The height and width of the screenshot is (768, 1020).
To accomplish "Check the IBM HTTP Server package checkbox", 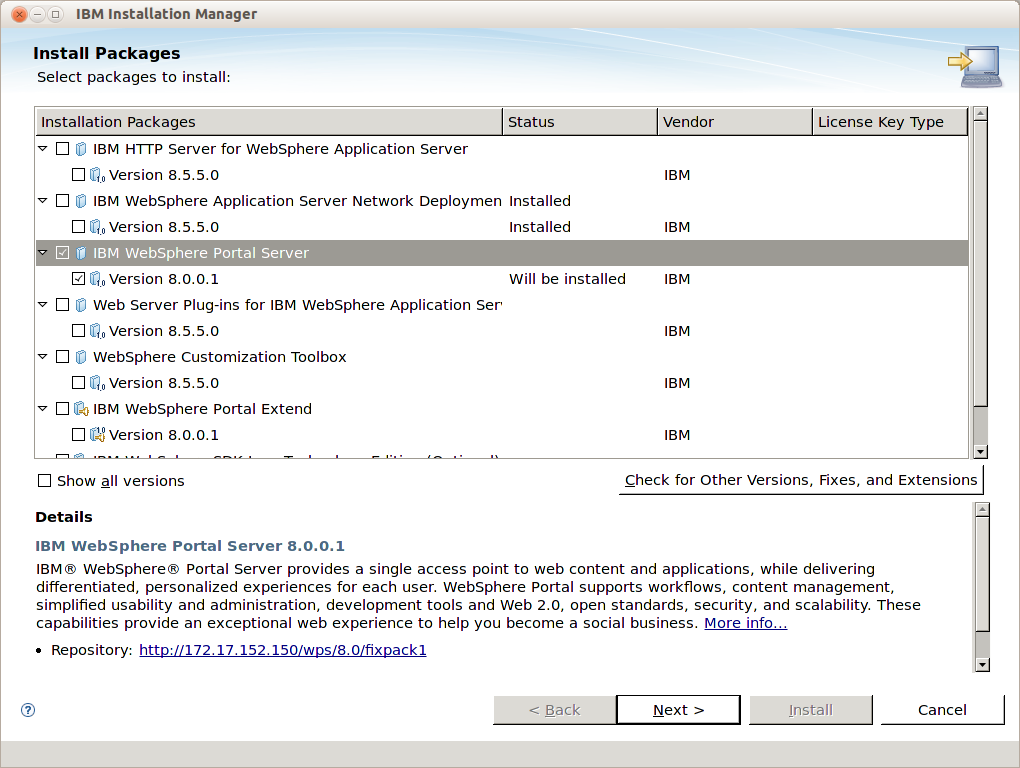I will coord(62,149).
